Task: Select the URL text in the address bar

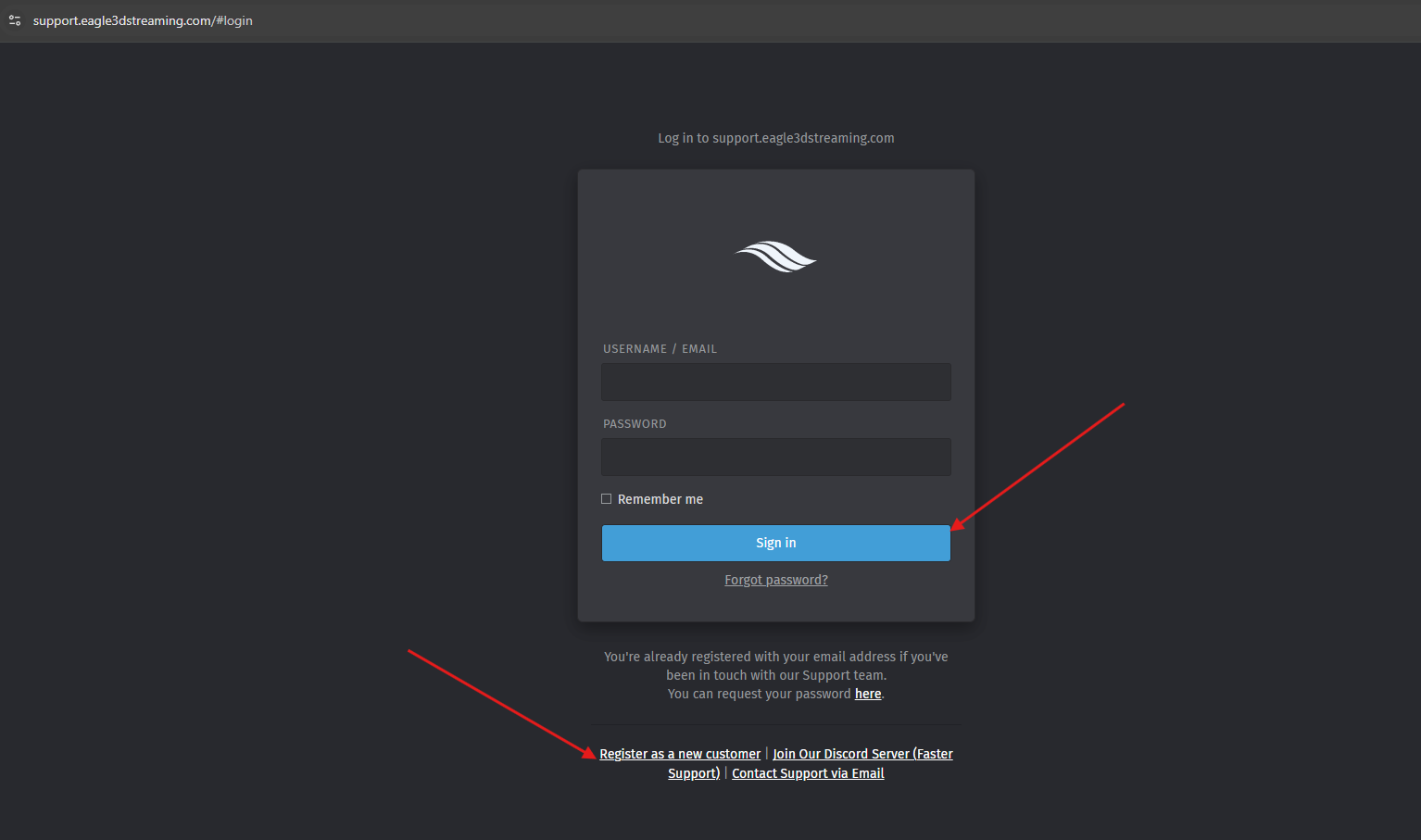Action: pyautogui.click(x=143, y=20)
